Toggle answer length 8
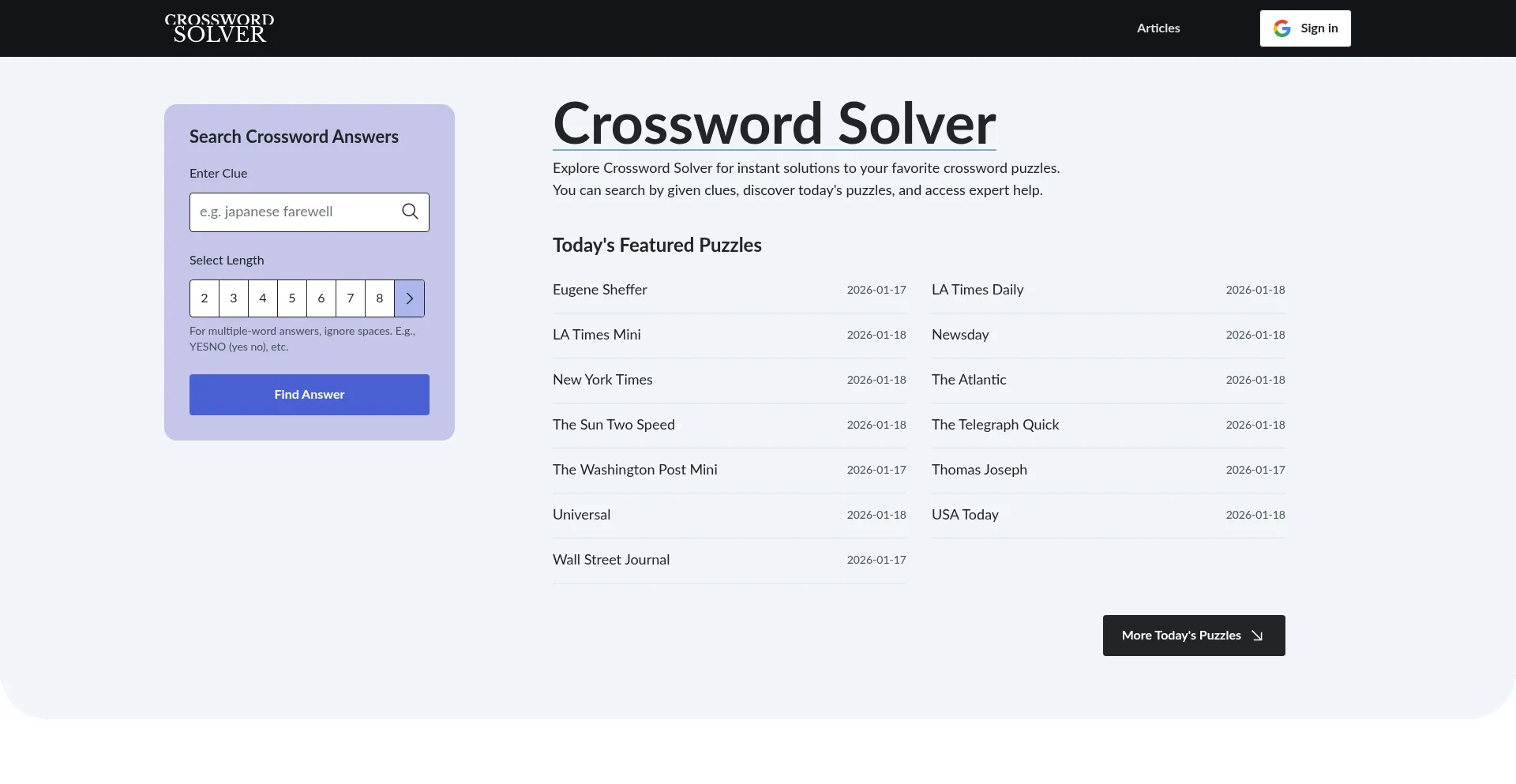1516x784 pixels. 379,298
